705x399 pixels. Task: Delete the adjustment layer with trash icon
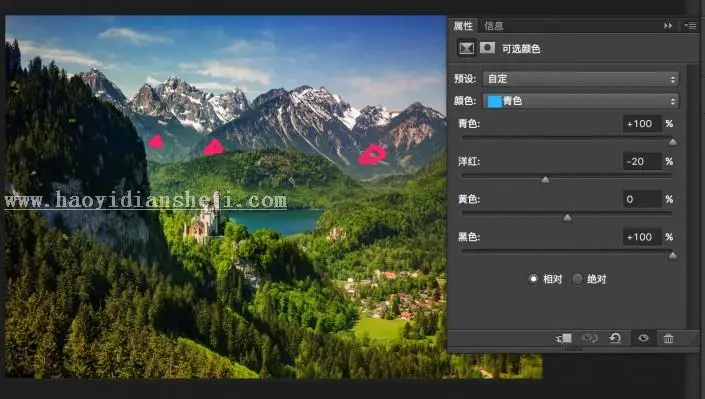point(669,338)
